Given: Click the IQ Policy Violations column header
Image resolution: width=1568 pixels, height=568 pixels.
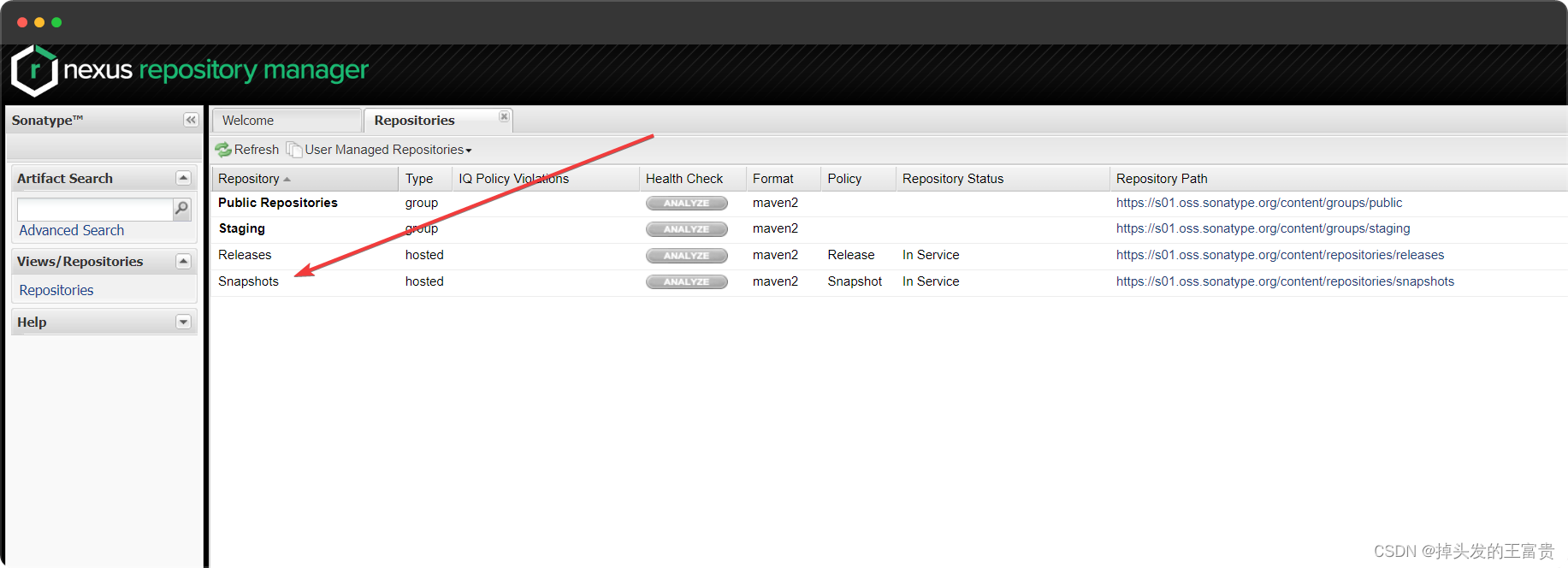Looking at the screenshot, I should (545, 179).
